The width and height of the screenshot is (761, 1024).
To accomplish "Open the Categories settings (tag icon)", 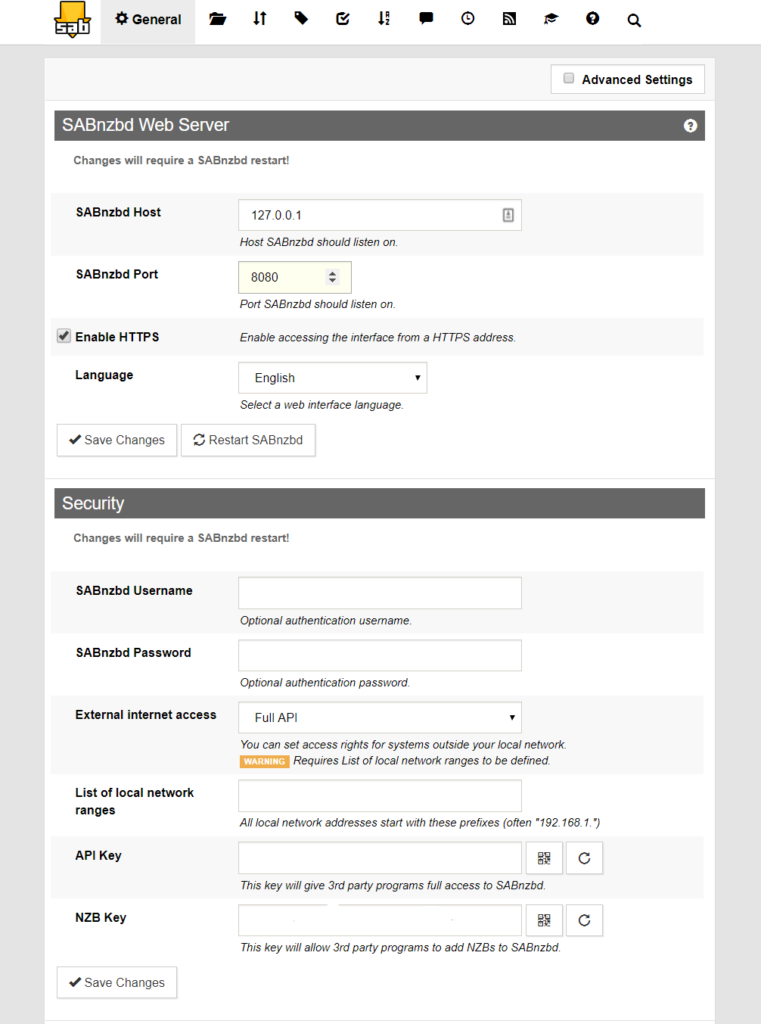I will tap(301, 19).
